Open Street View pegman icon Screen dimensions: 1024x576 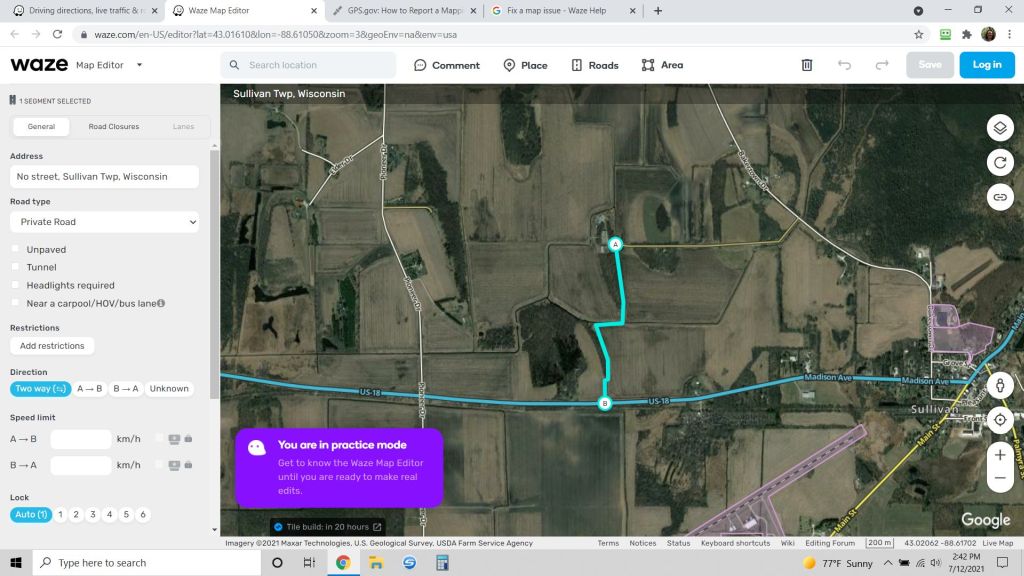click(x=1000, y=385)
